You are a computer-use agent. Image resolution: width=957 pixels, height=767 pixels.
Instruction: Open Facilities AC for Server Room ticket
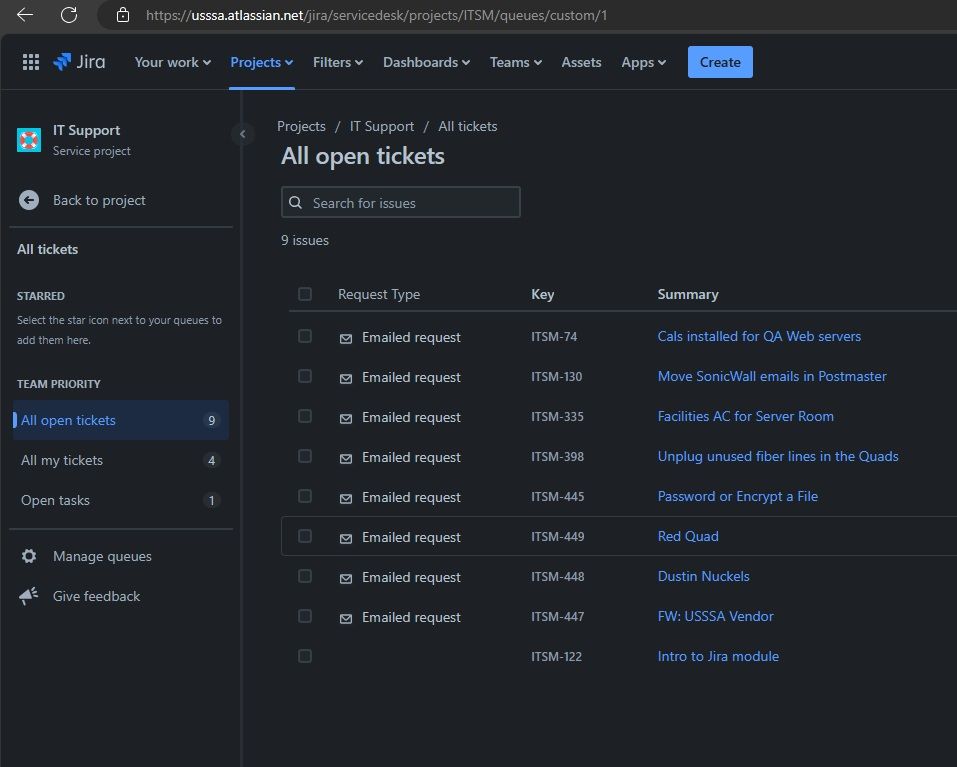click(745, 416)
